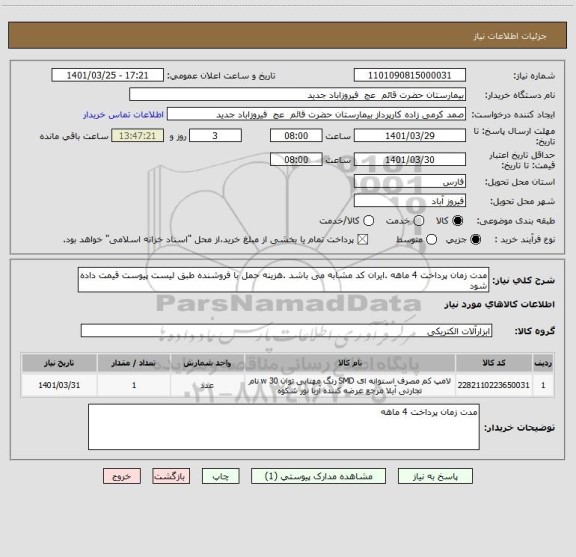The height and width of the screenshot is (557, 576).
Task: Click the quantity cell for the SMD lamp row
Action: coord(134,385)
